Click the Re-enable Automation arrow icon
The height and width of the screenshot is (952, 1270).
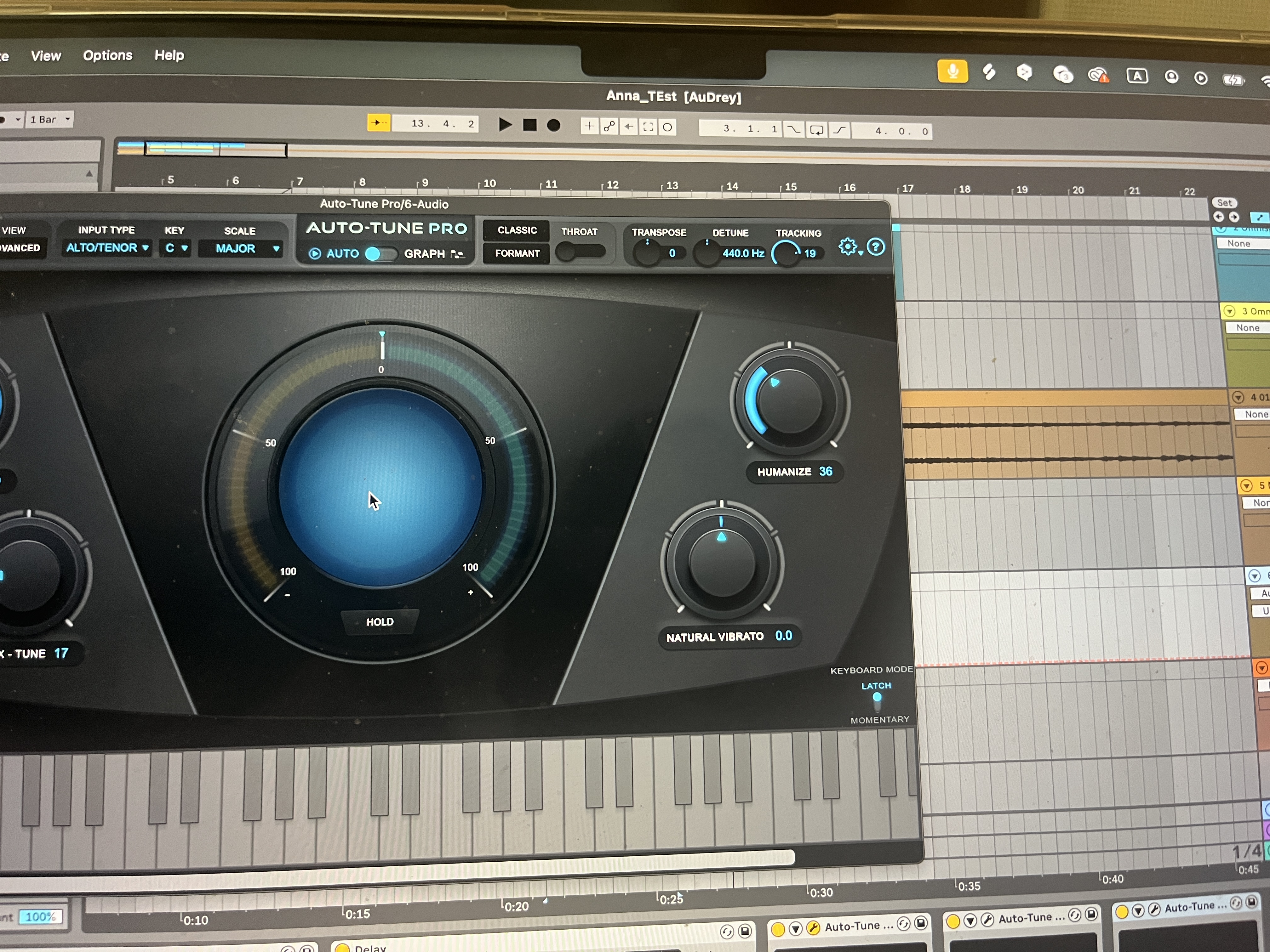(x=629, y=127)
